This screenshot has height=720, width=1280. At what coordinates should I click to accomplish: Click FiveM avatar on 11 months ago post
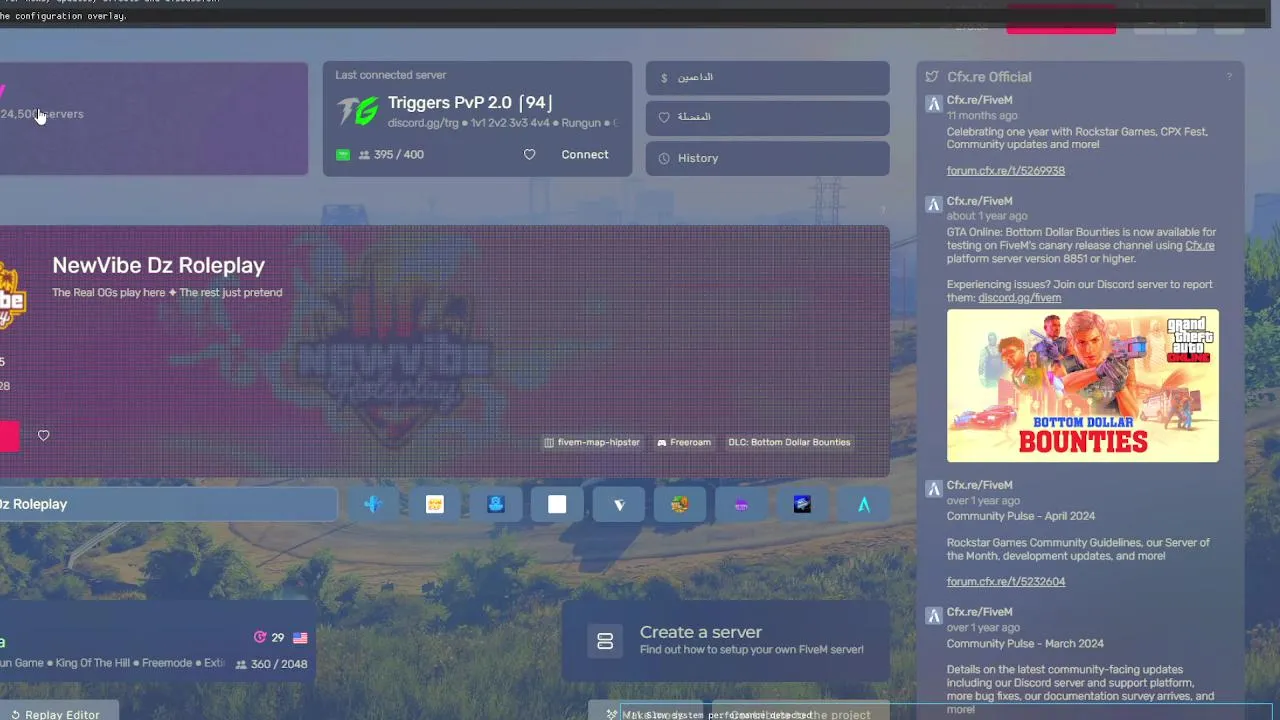(x=933, y=104)
